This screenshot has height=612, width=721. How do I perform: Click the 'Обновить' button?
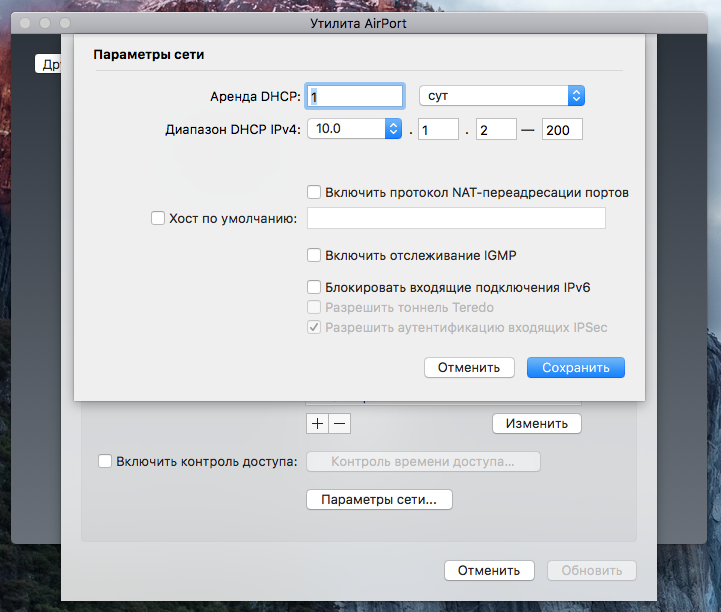point(591,570)
